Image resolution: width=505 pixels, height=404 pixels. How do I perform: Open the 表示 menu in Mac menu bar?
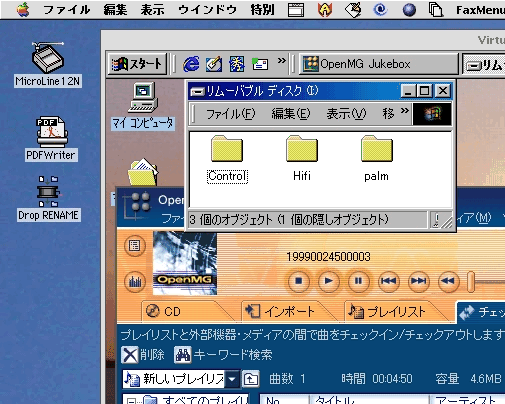tap(152, 10)
